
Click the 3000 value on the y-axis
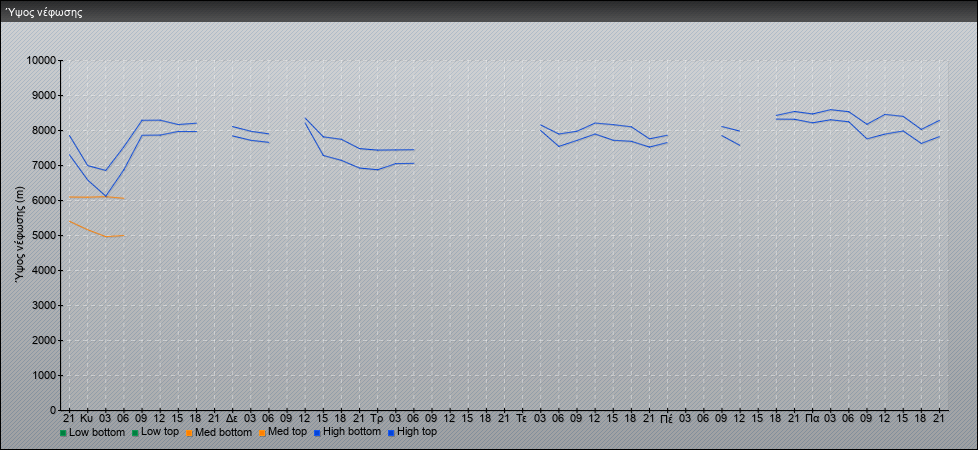click(x=44, y=305)
